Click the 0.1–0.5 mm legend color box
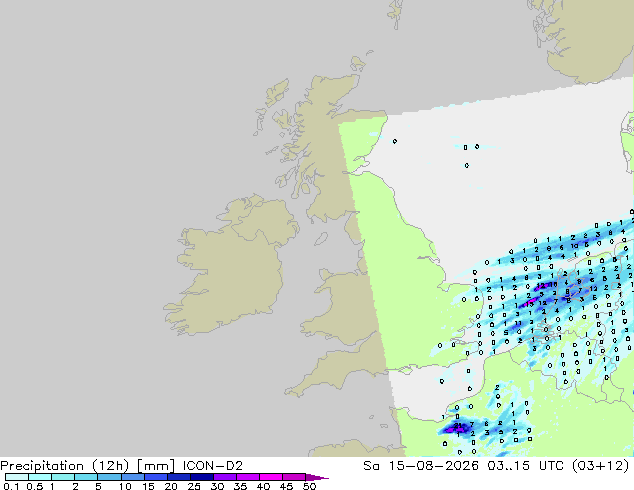This screenshot has width=634, height=490. click(17, 477)
